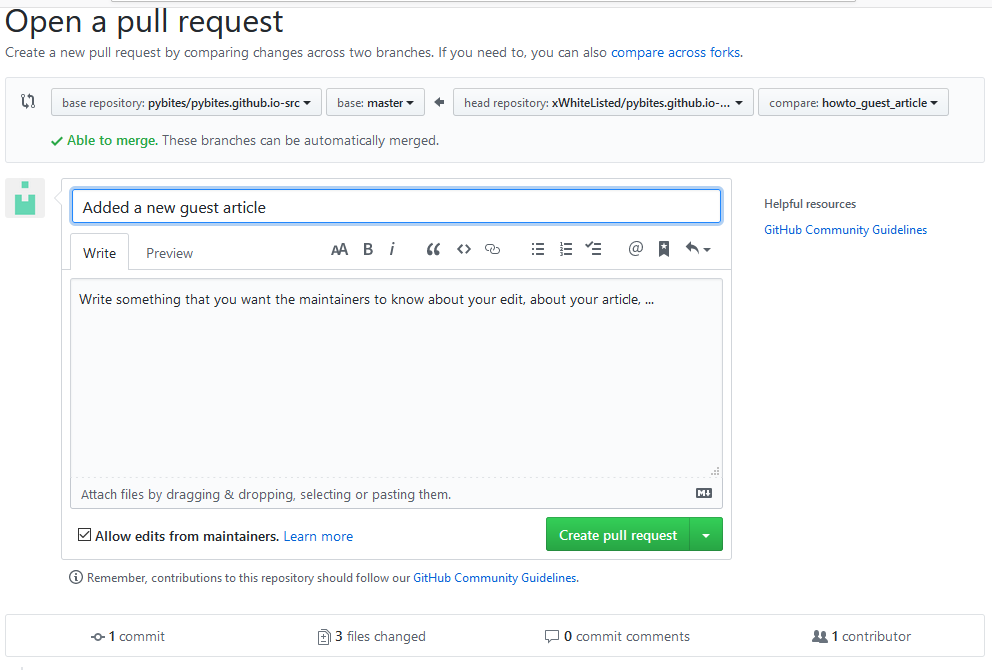Insert a numbered list in the editor
The height and width of the screenshot is (670, 992).
point(566,249)
